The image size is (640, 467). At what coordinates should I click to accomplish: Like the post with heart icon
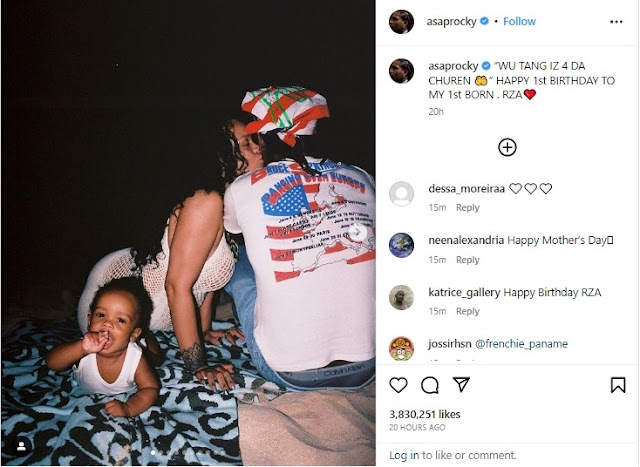point(398,385)
